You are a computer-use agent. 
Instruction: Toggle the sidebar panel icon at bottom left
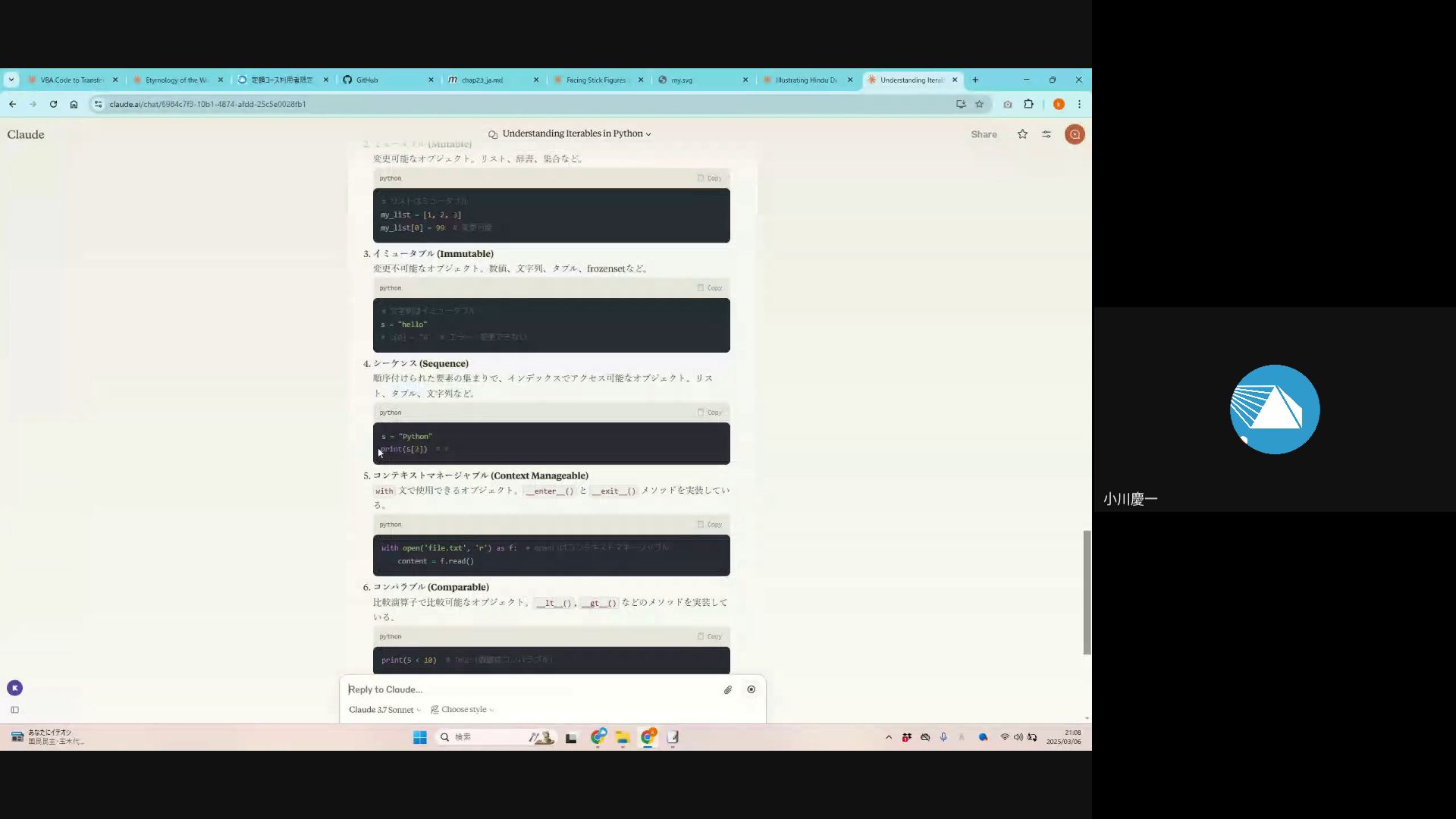[x=14, y=710]
